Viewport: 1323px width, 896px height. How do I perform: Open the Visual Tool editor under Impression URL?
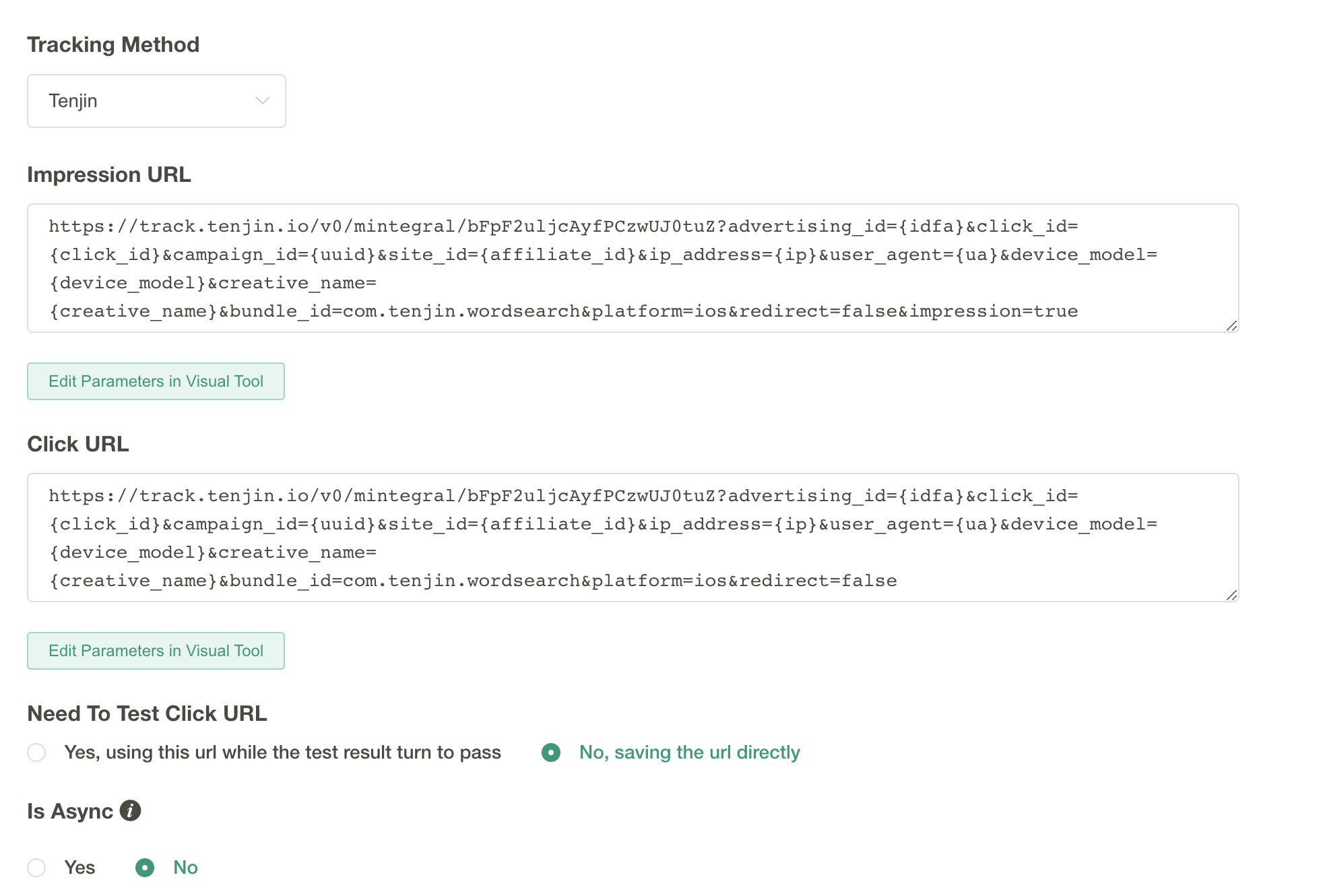[156, 381]
